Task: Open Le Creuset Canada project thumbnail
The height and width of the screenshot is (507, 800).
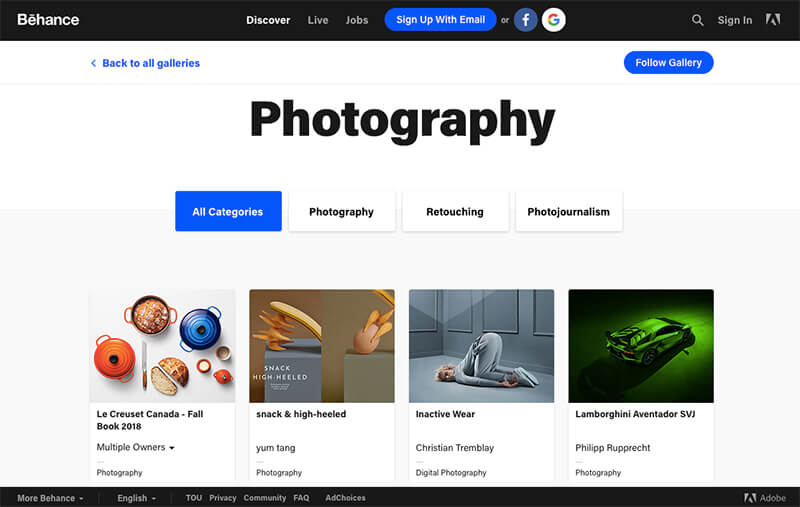Action: (162, 346)
